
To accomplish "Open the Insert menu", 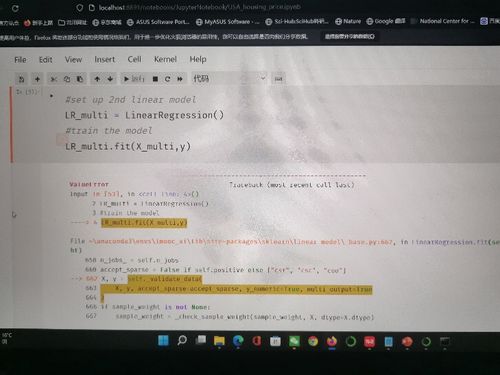I will (x=105, y=59).
